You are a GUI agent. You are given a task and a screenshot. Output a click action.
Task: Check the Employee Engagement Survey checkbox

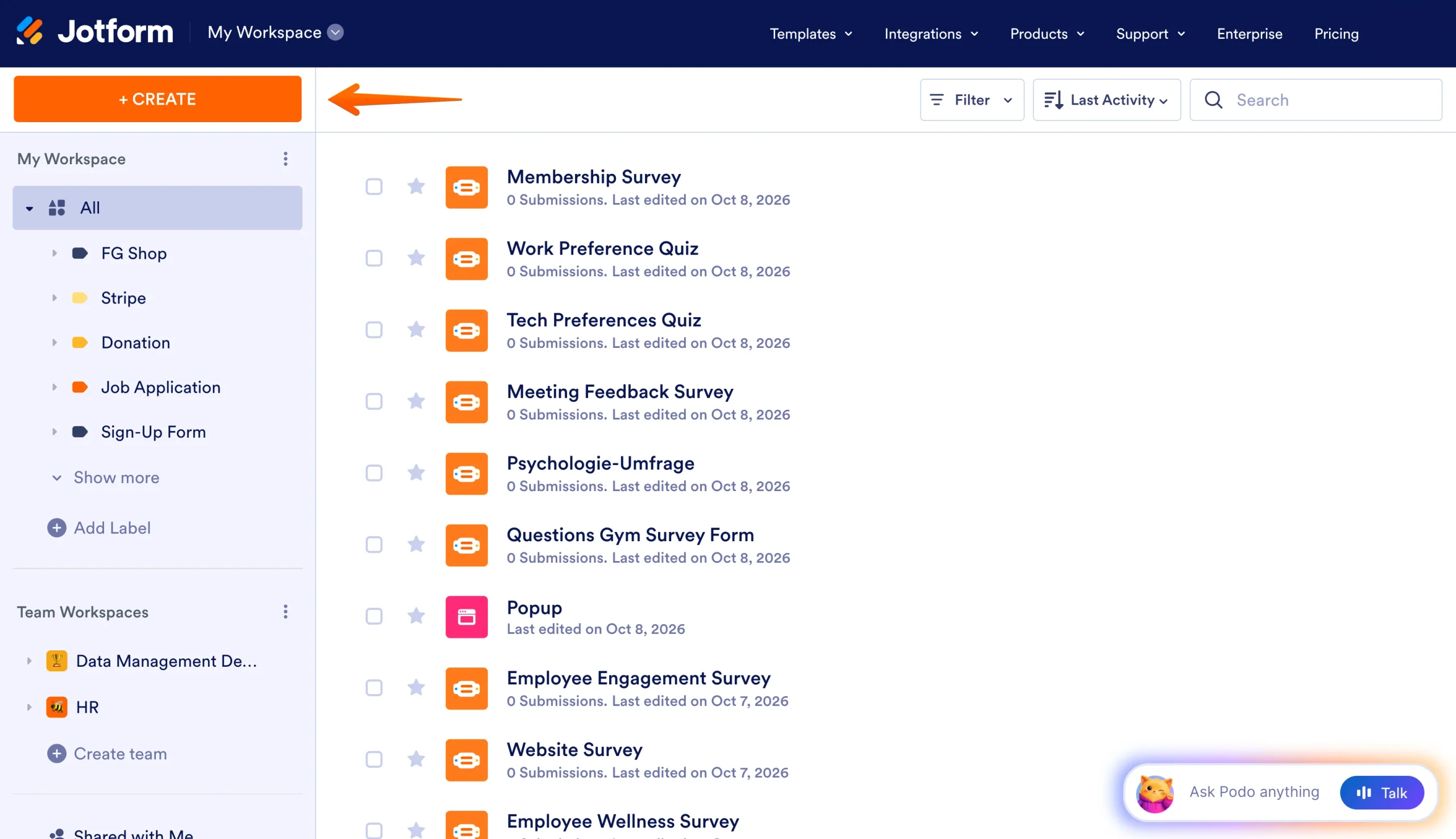[x=374, y=688]
